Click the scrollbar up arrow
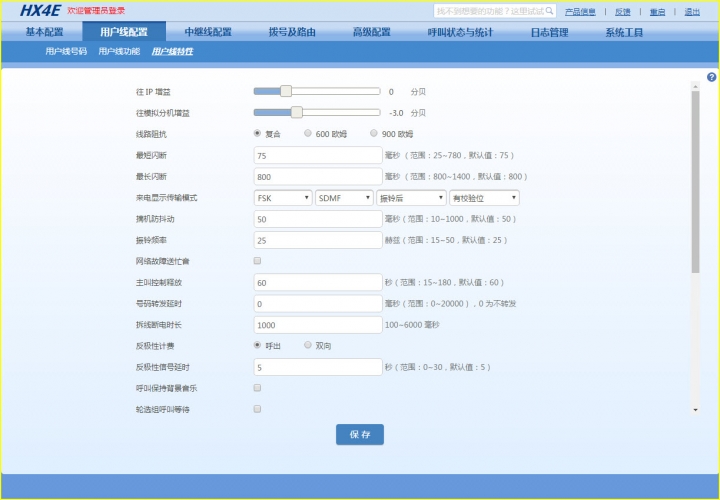720x500 pixels. click(x=695, y=86)
